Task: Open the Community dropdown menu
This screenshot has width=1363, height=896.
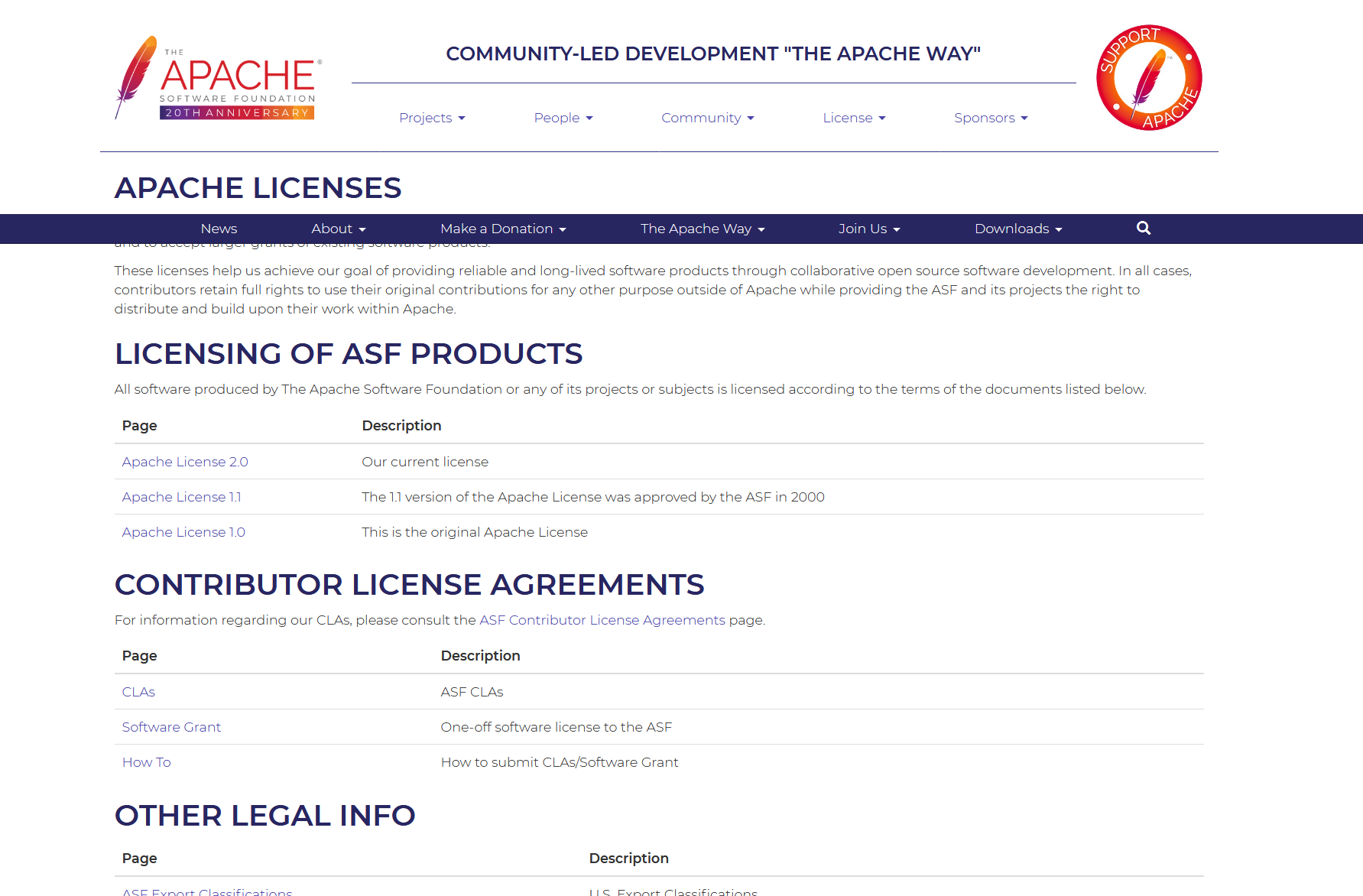Action: [708, 118]
